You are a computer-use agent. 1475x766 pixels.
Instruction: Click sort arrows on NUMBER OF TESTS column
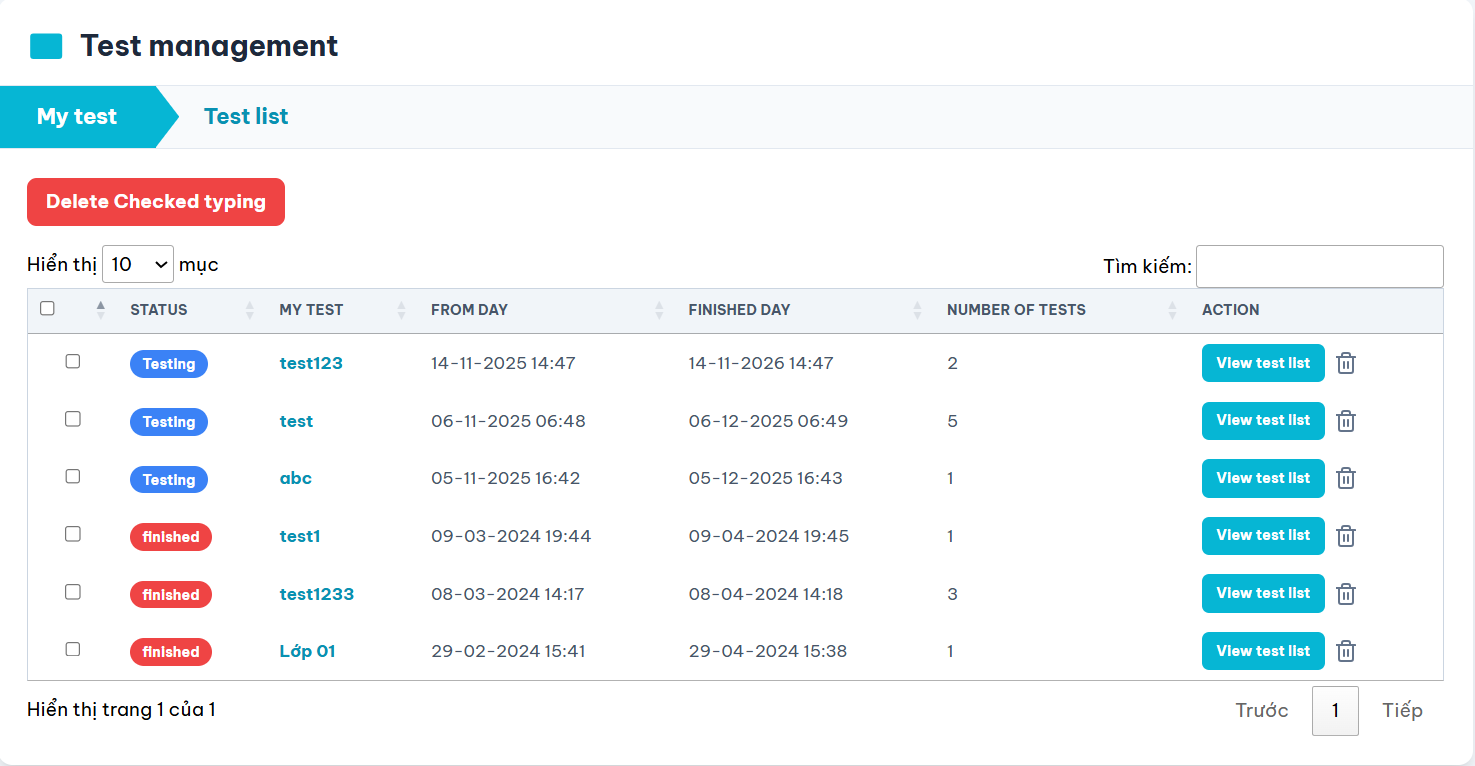click(1171, 310)
